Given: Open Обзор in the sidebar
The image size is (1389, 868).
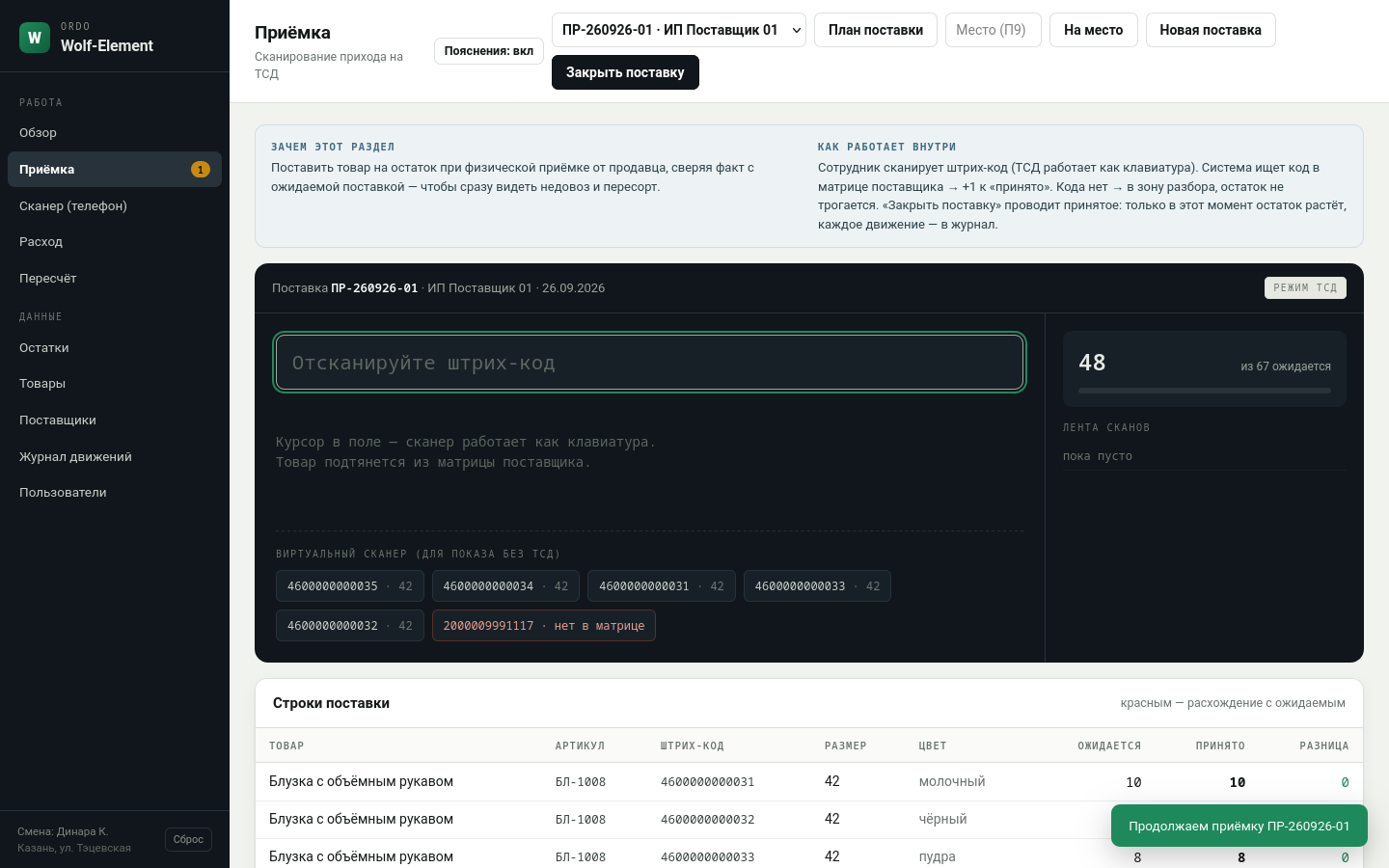Looking at the screenshot, I should (115, 133).
